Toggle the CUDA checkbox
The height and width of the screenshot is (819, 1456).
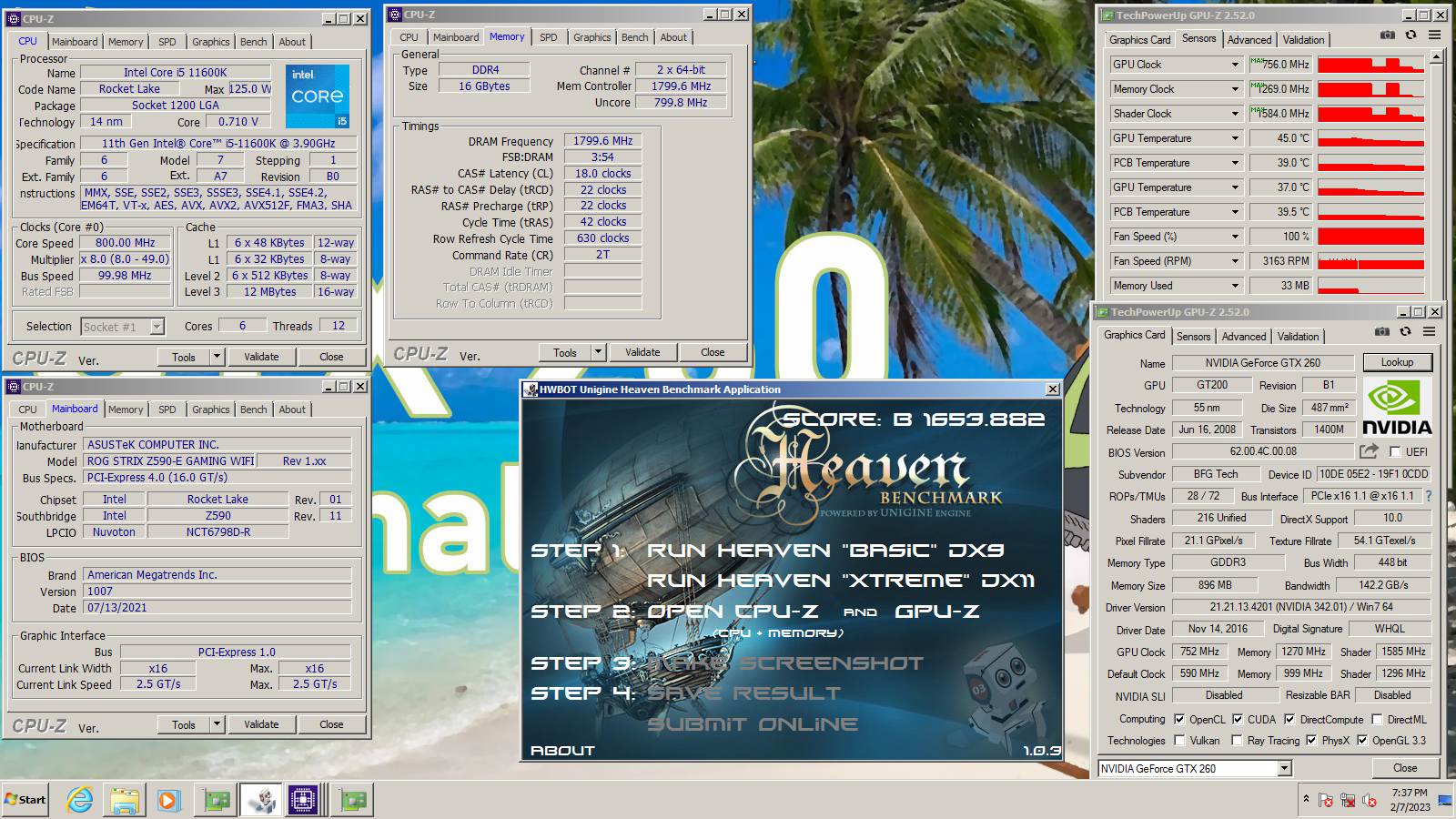tap(1238, 719)
